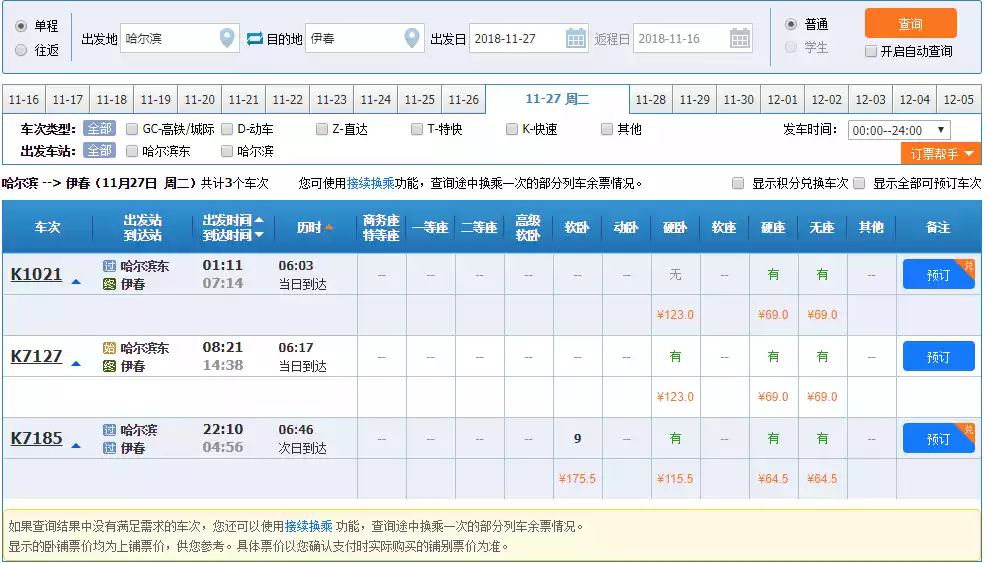985x563 pixels.
Task: Sort by 出发时间 column header arrows
Action: point(259,227)
